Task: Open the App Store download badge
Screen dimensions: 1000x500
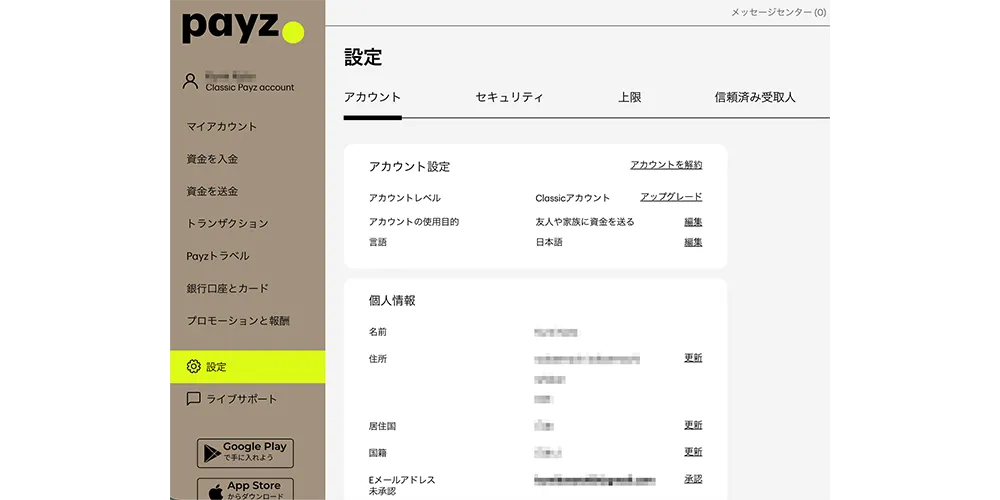Action: [245, 490]
